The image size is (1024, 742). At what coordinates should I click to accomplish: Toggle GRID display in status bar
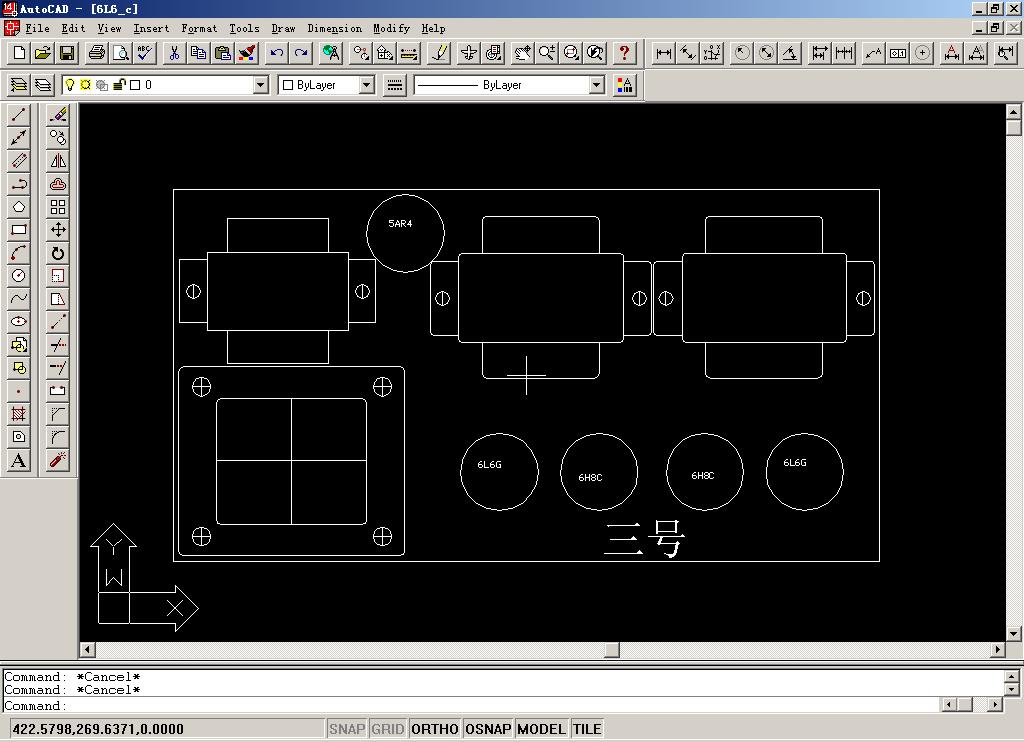(x=388, y=729)
